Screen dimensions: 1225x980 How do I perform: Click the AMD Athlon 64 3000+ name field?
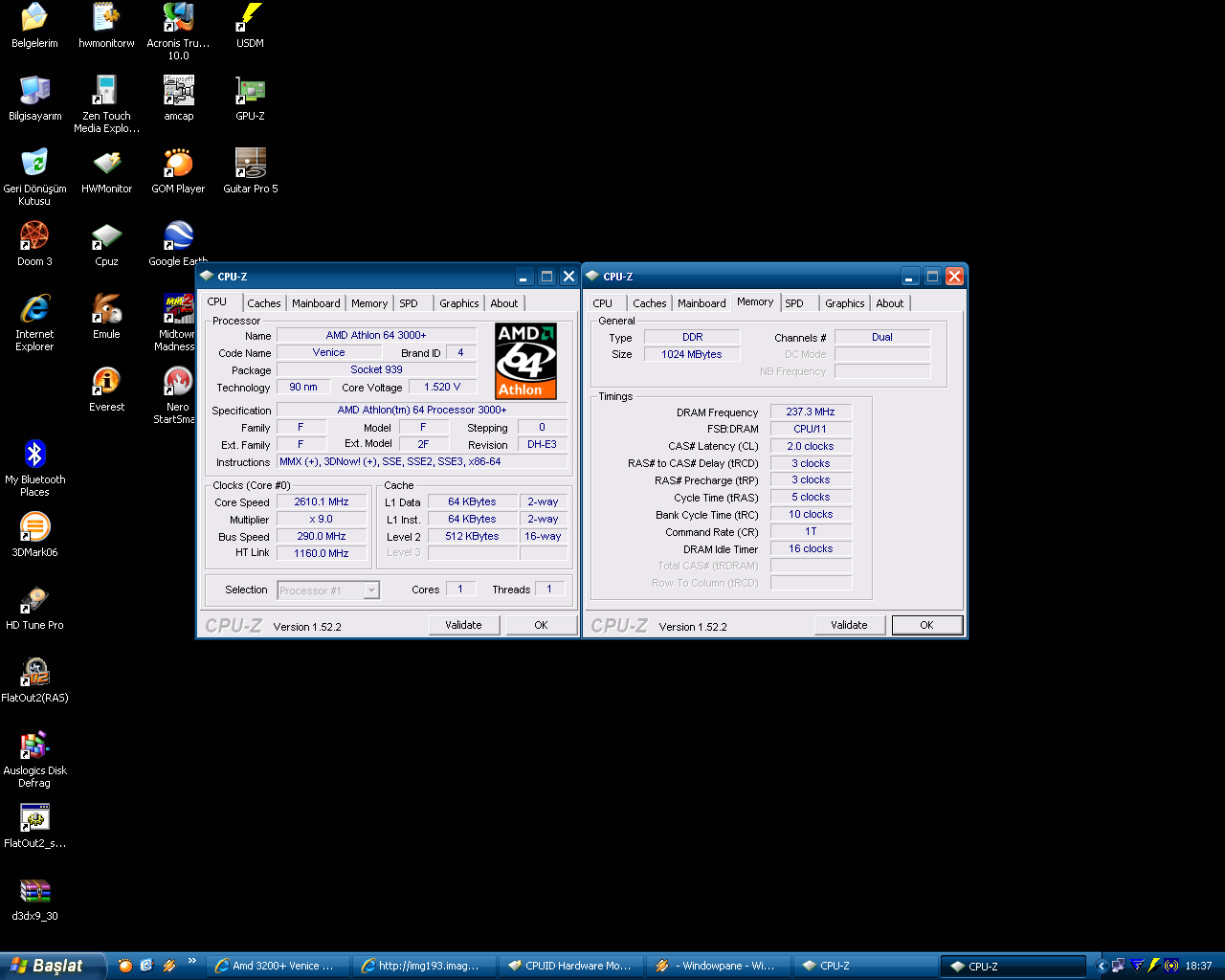point(376,335)
